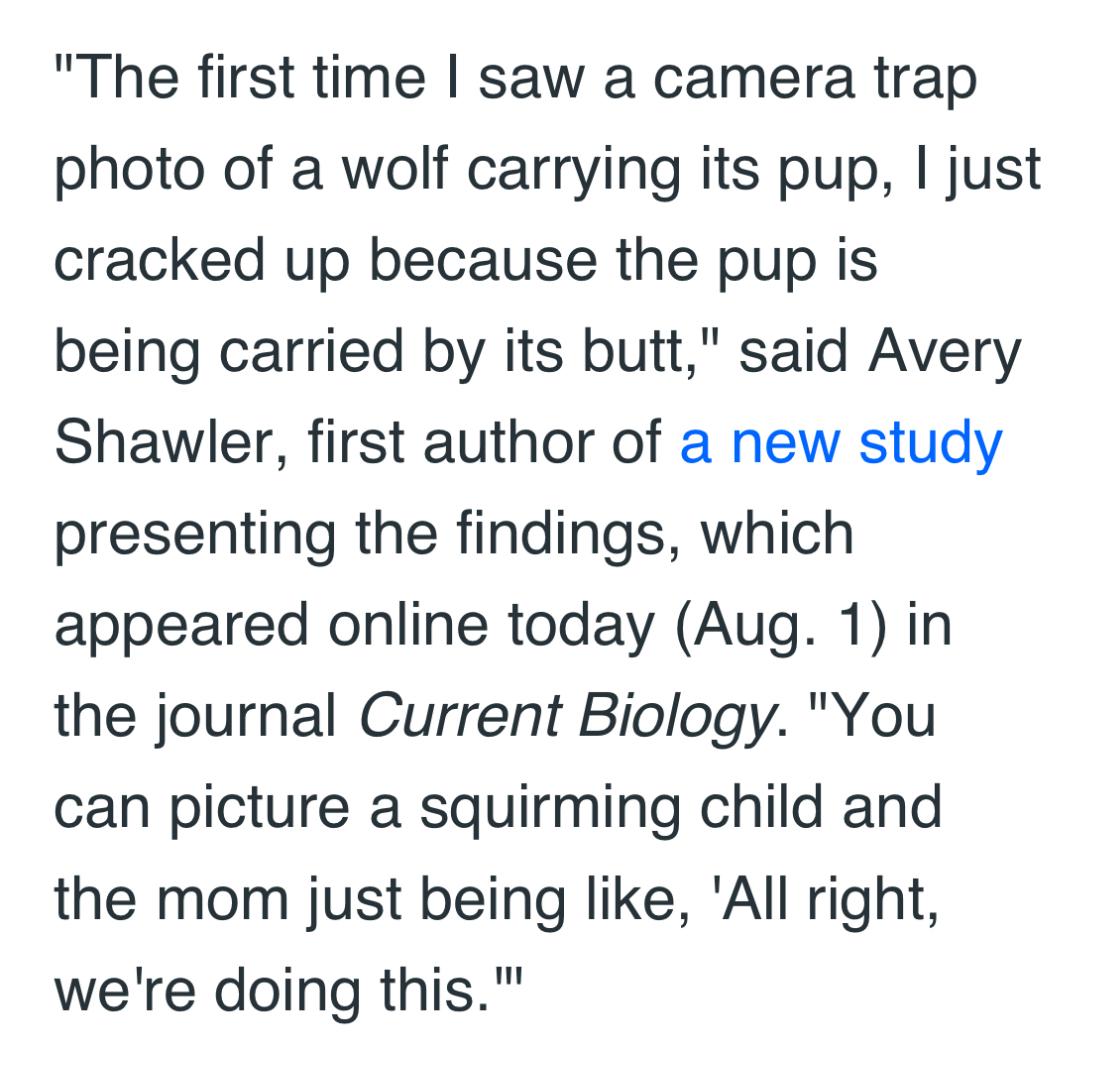This screenshot has height=1065, width=1105.
Task: Click the word 'squirming' in the quote
Action: point(550,809)
